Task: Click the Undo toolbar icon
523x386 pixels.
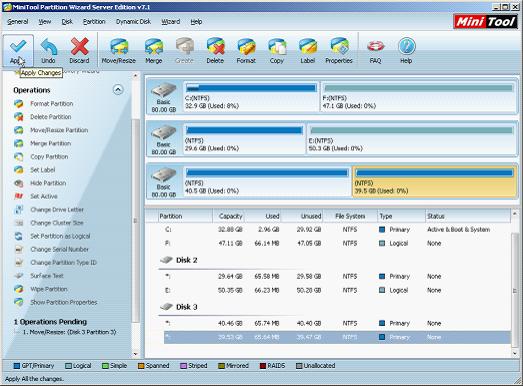Action: click(x=48, y=51)
